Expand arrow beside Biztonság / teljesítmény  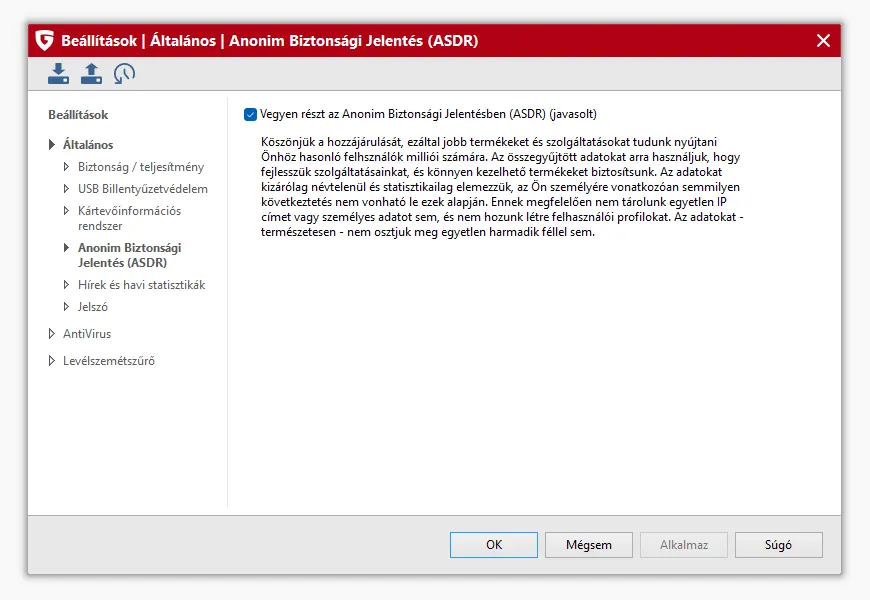pyautogui.click(x=67, y=167)
